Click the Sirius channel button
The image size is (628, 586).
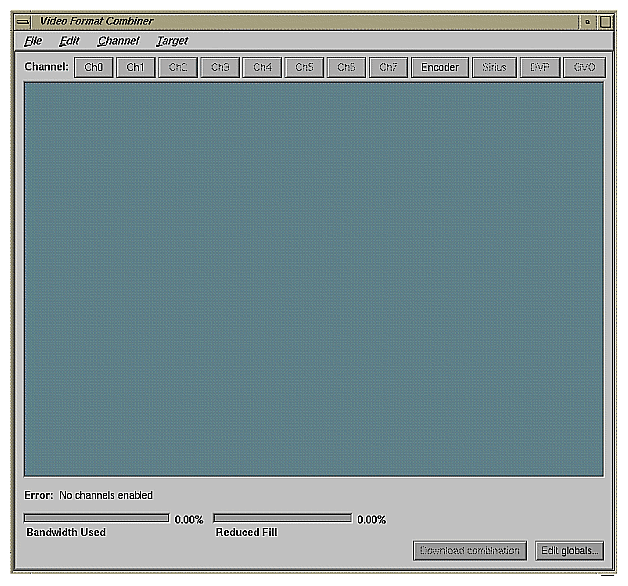point(494,67)
